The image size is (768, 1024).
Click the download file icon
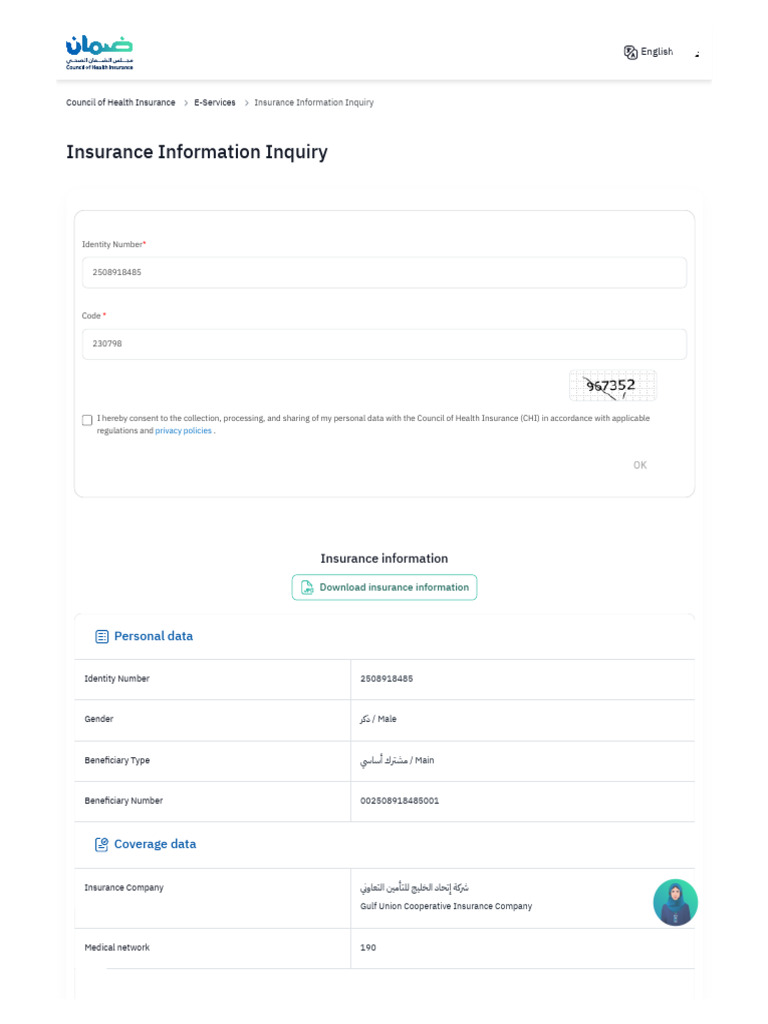(x=308, y=588)
